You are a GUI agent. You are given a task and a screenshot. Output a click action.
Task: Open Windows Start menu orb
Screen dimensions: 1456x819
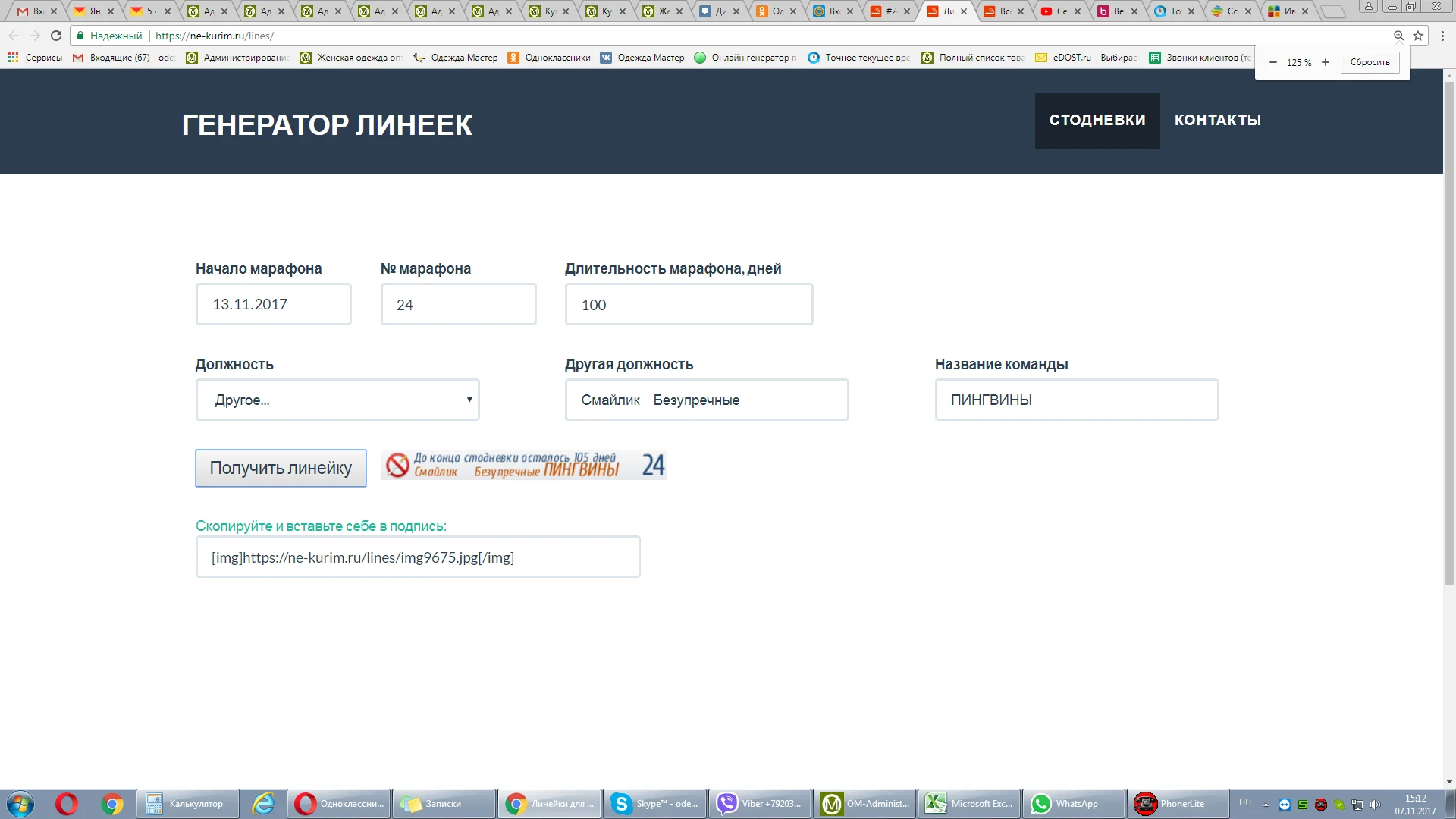tap(20, 804)
